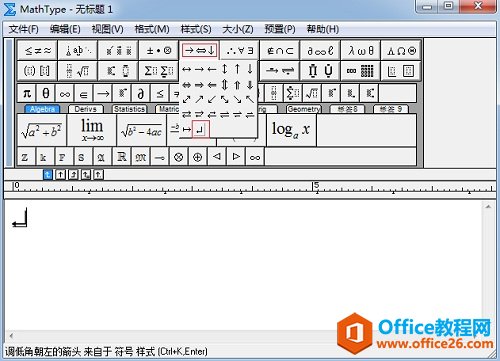Open the fraction and radical templates palette
The width and height of the screenshot is (500, 361).
click(78, 71)
